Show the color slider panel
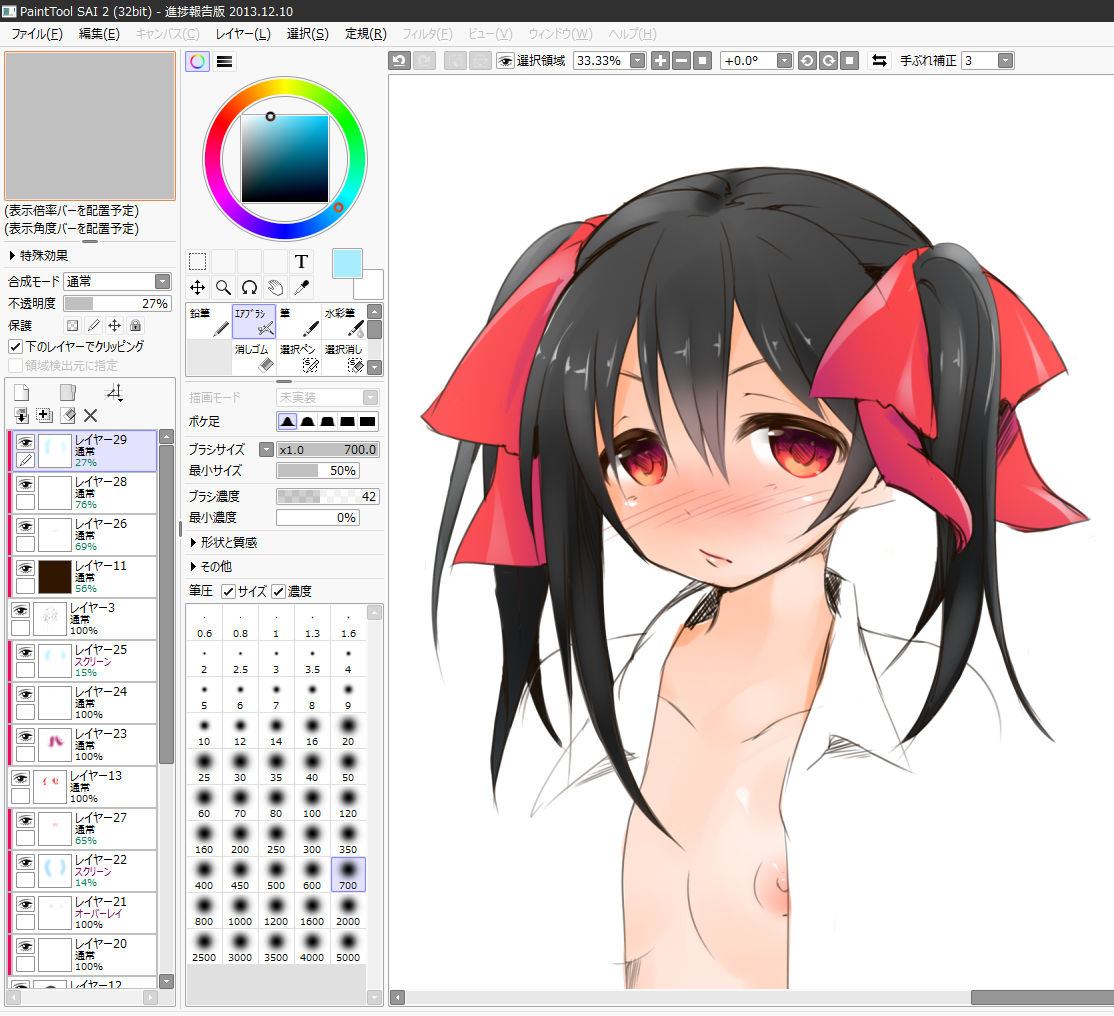This screenshot has height=1016, width=1114. [225, 62]
